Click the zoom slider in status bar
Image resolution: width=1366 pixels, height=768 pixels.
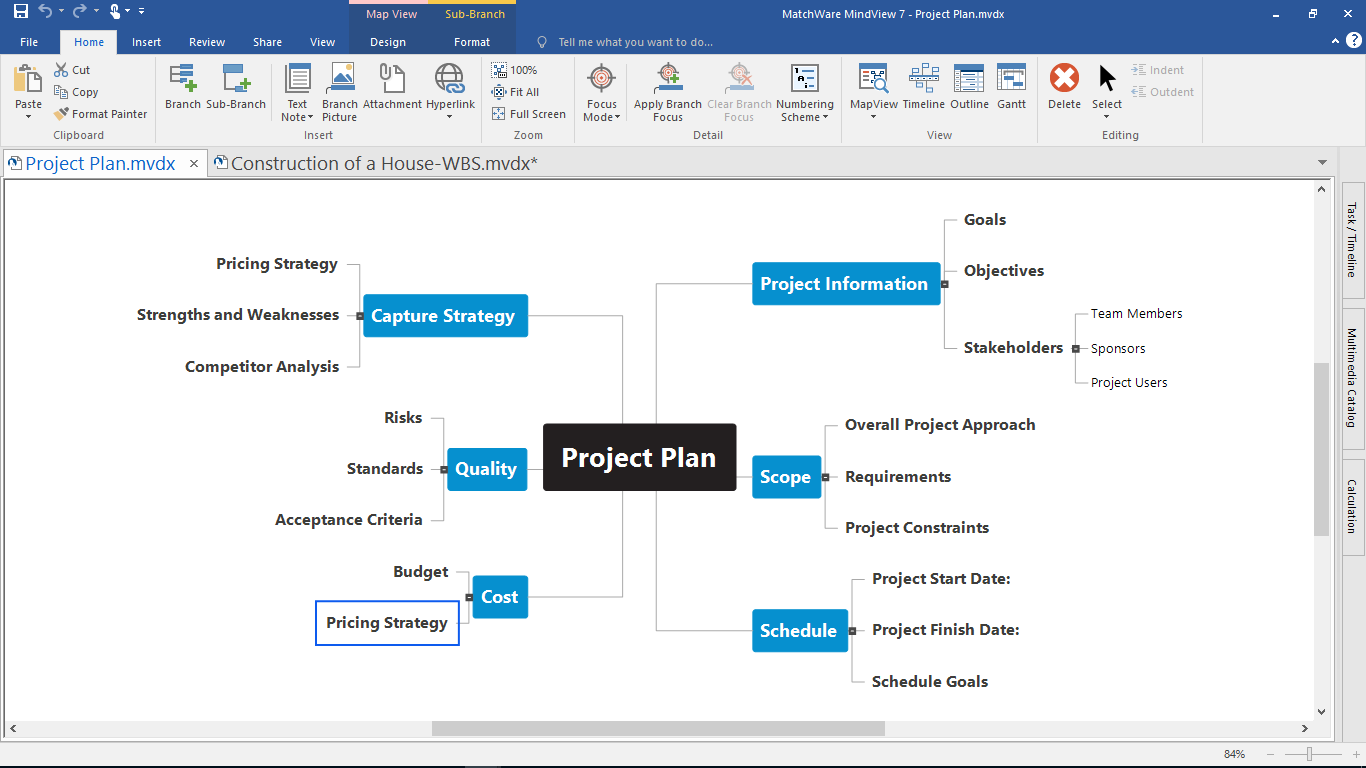pyautogui.click(x=1310, y=754)
